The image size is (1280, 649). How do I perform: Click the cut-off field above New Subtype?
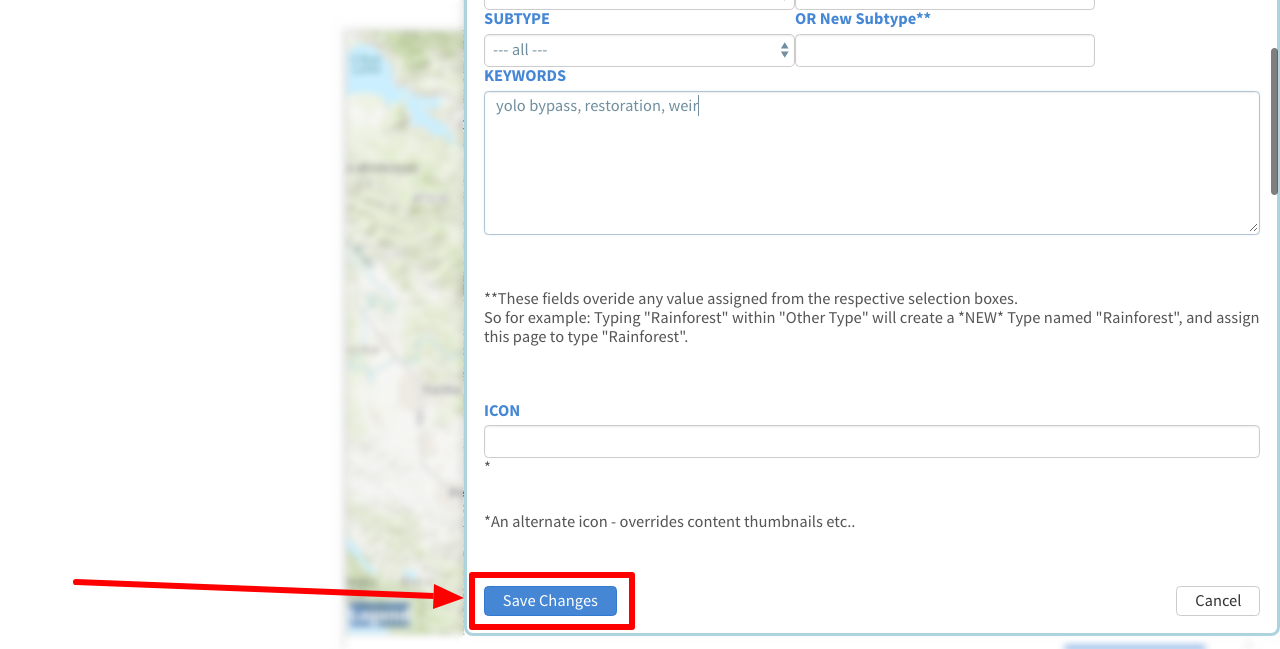[944, 4]
